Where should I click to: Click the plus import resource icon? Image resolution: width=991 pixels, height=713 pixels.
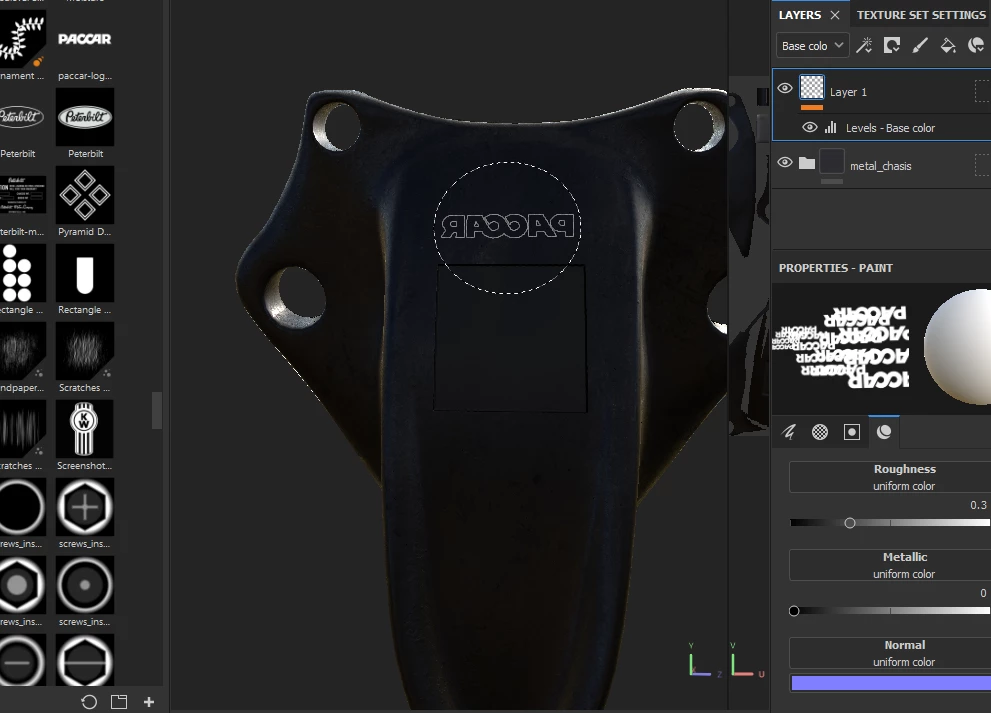point(149,702)
